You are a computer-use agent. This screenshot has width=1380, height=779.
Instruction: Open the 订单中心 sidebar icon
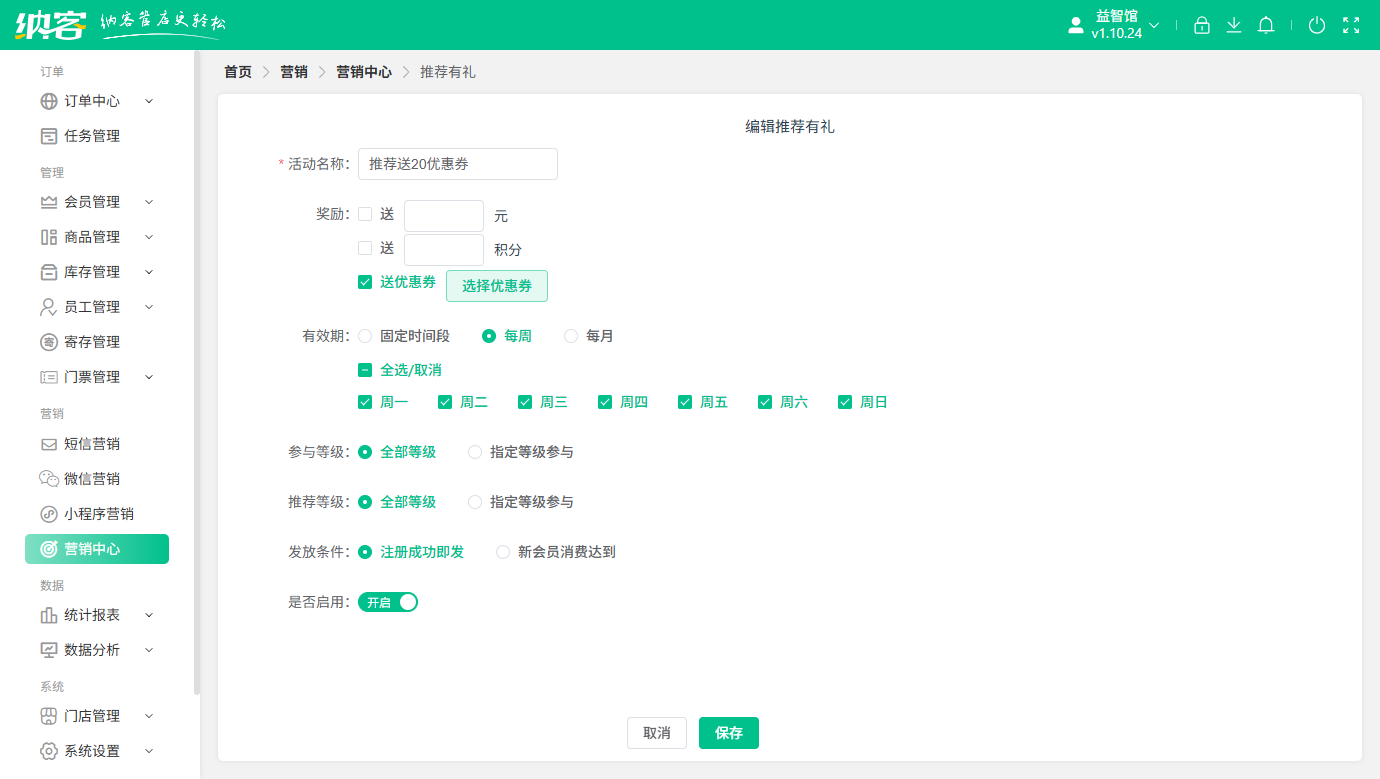coord(49,100)
